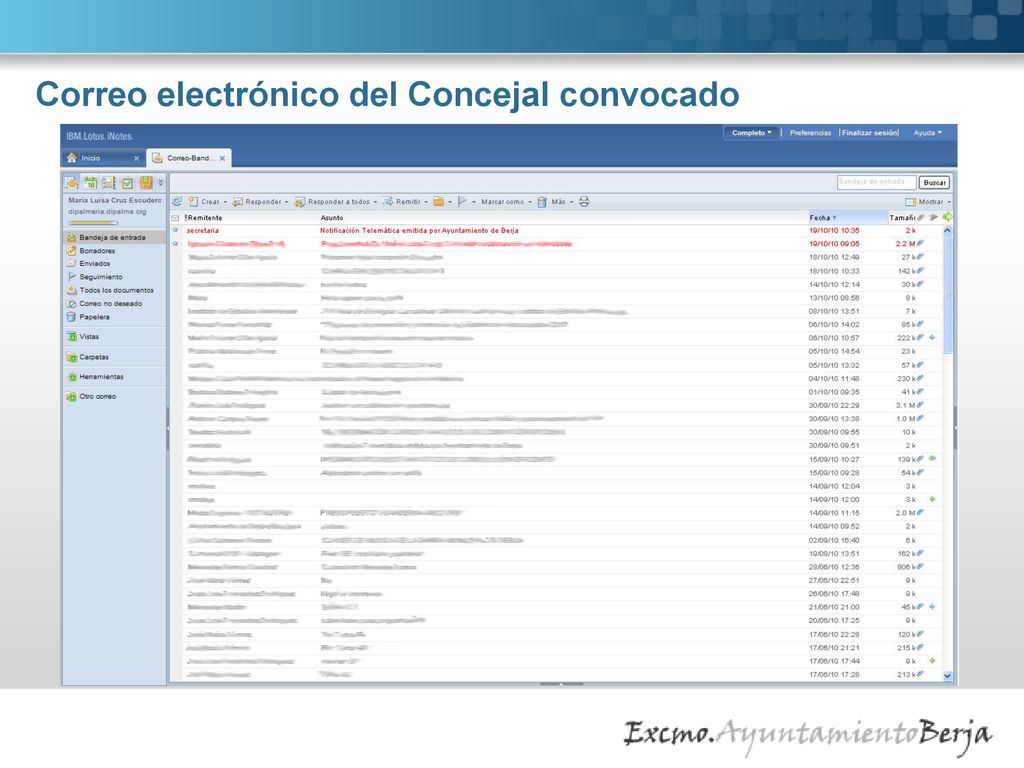This screenshot has height=768, width=1024.
Task: Open the Más dropdown menu
Action: tap(562, 202)
